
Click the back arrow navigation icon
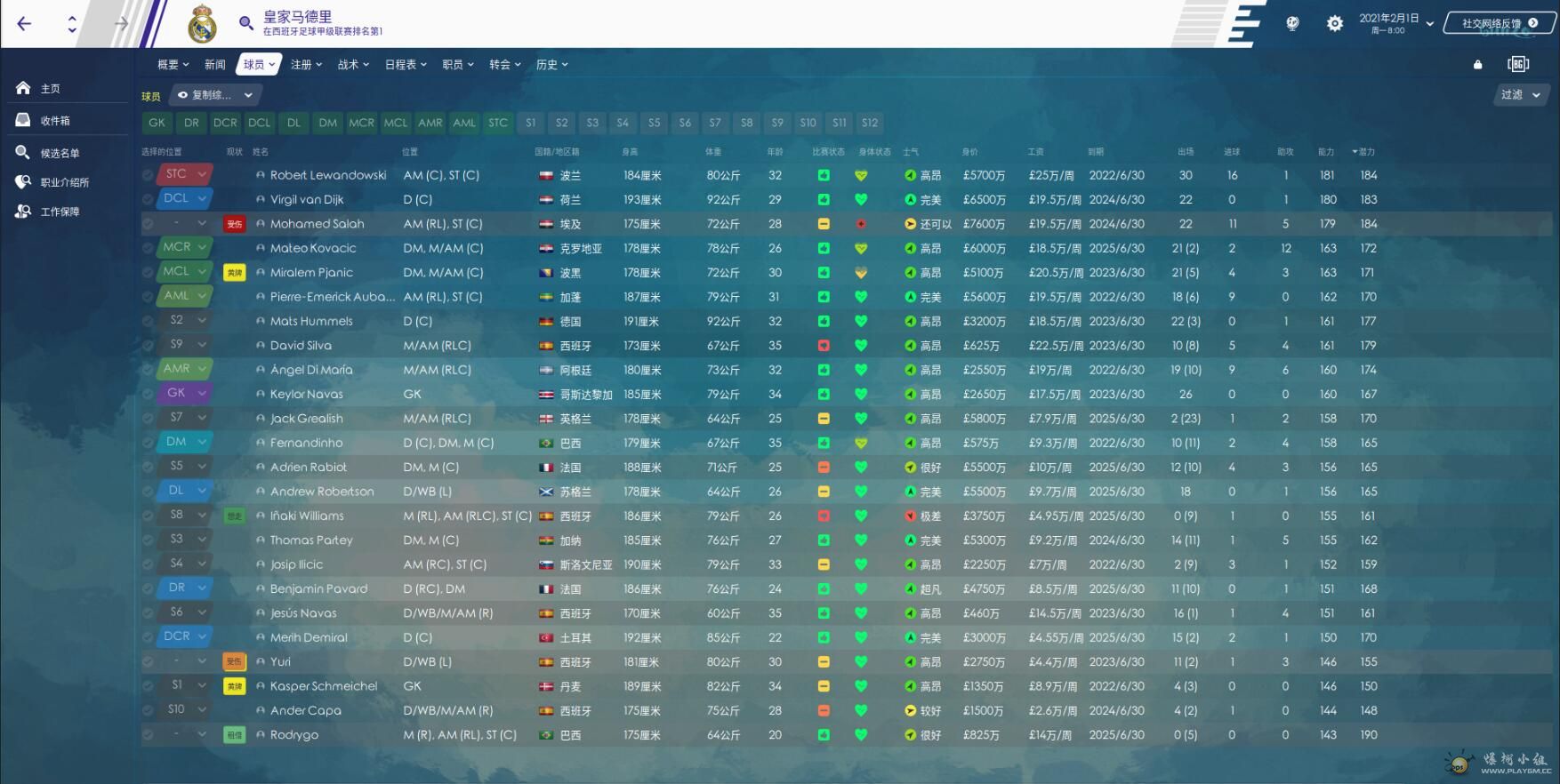point(25,24)
